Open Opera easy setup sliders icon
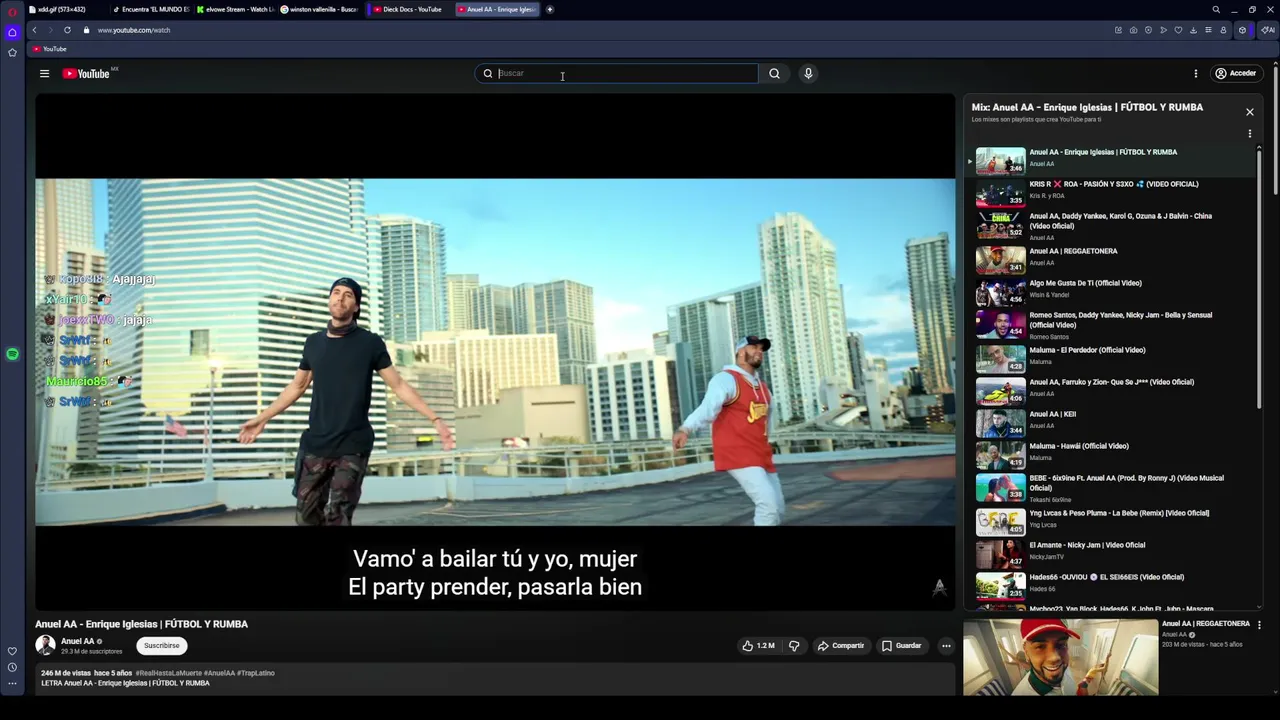 pyautogui.click(x=1208, y=30)
